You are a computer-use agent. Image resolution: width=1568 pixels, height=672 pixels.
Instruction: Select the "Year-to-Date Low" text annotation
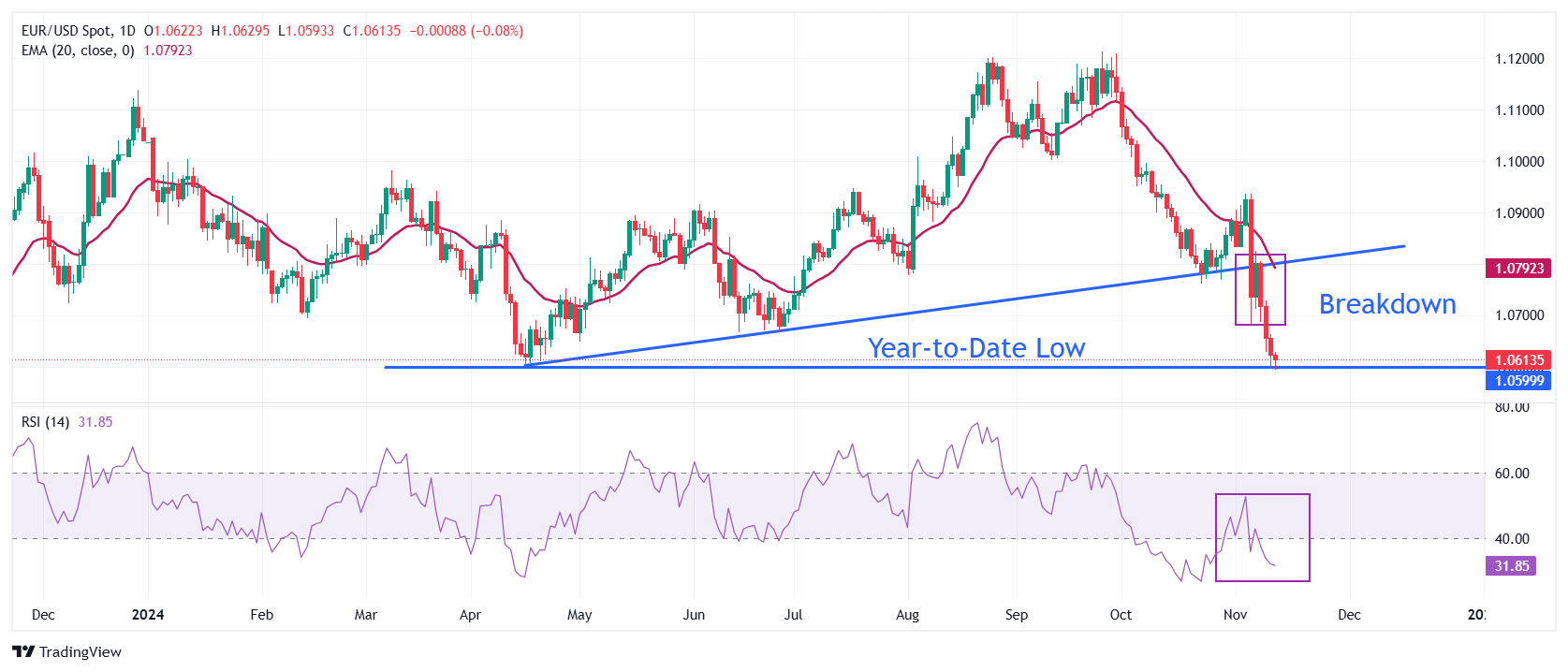tap(975, 348)
